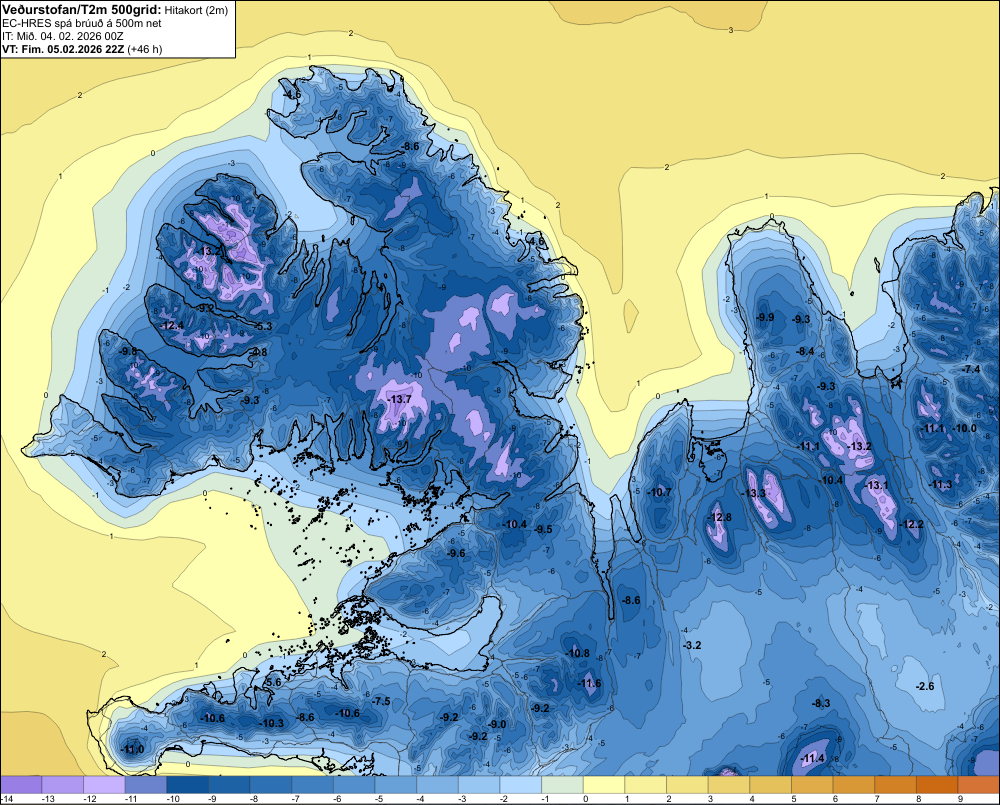Click the legend swatch labeled -10
The image size is (1000, 805).
(188, 784)
